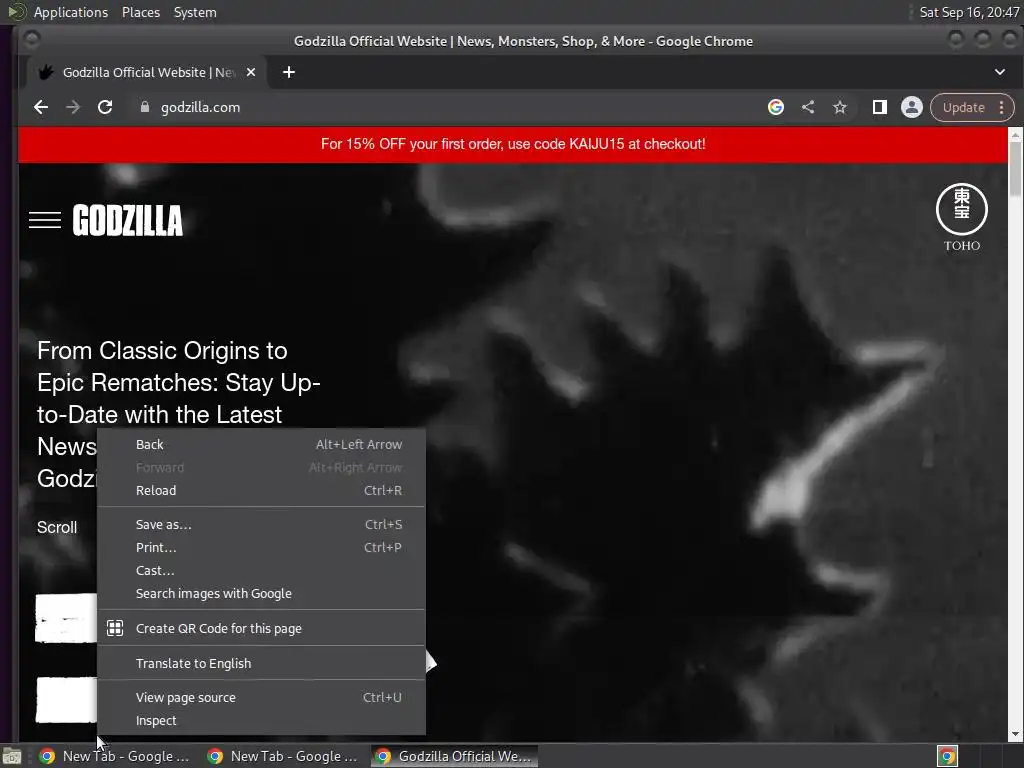Select Cast... in context menu
Viewport: 1024px width, 768px height.
click(x=261, y=570)
